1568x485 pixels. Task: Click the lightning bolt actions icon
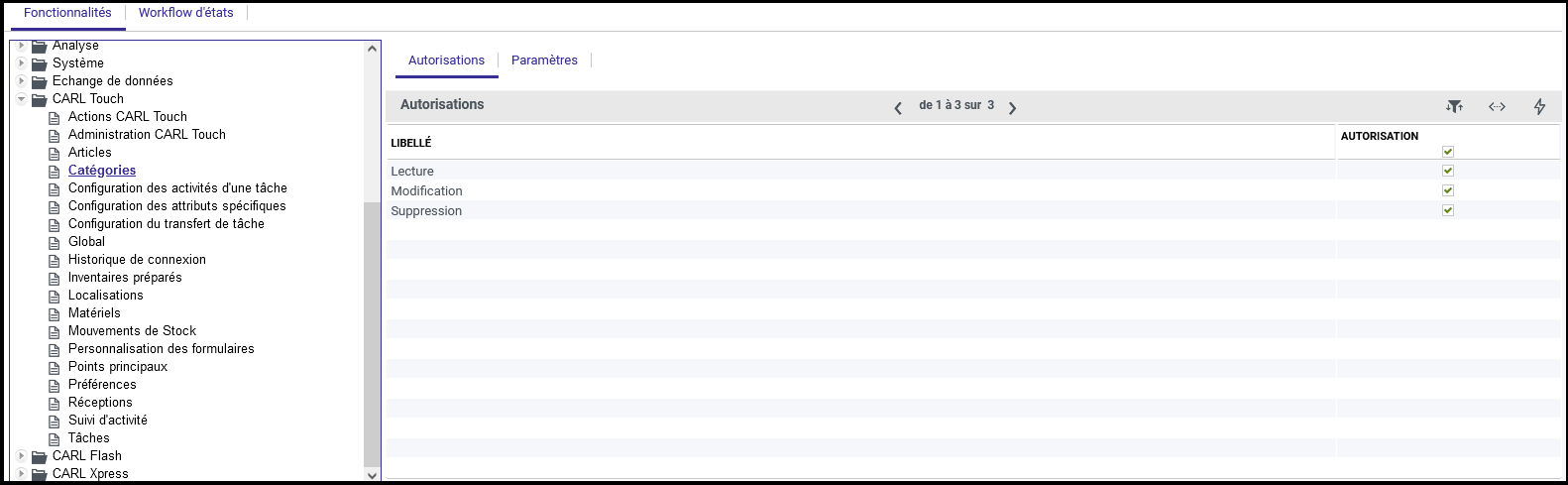pos(1539,106)
